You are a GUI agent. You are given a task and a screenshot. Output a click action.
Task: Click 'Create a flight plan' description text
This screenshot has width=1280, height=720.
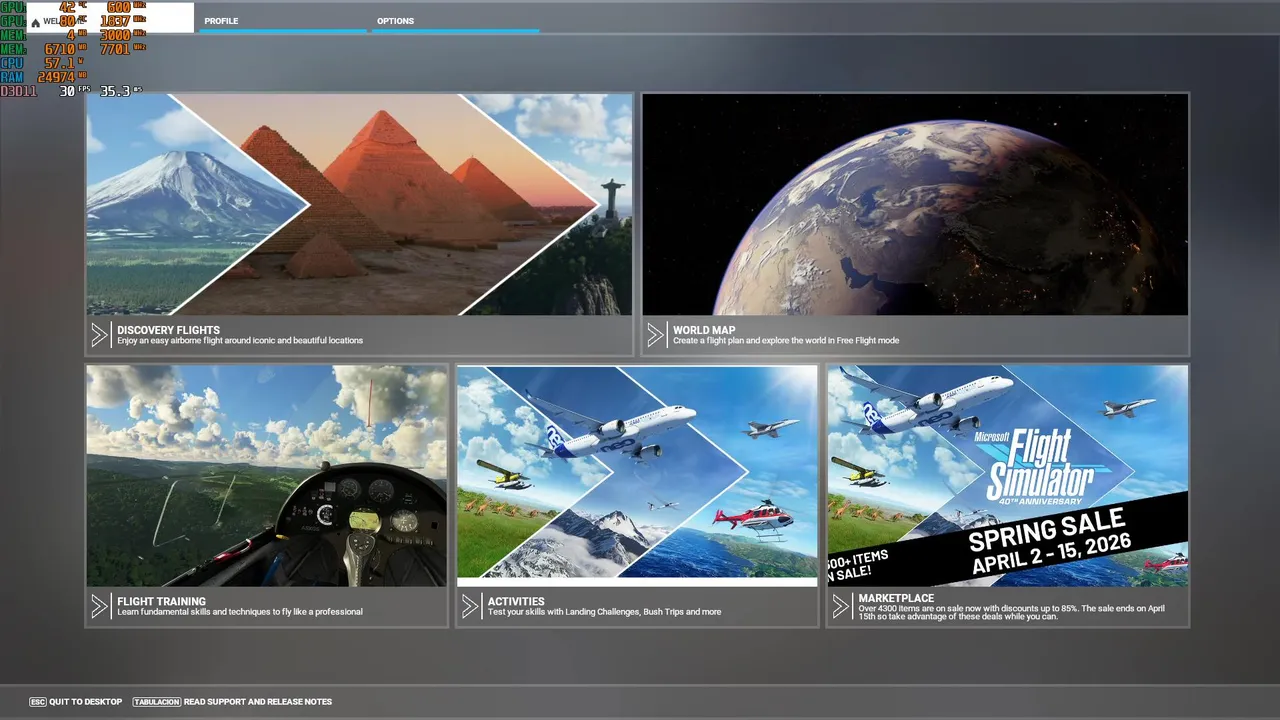[x=786, y=341]
